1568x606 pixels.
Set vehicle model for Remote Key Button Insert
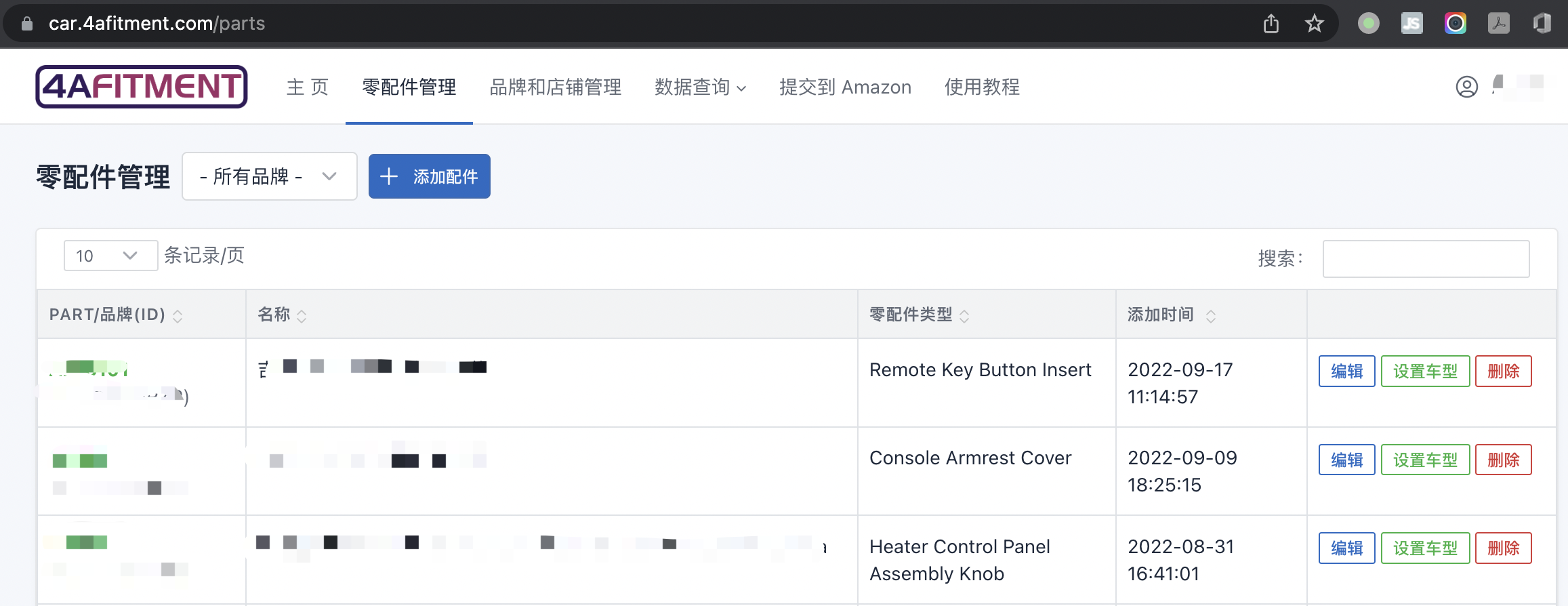[x=1425, y=371]
